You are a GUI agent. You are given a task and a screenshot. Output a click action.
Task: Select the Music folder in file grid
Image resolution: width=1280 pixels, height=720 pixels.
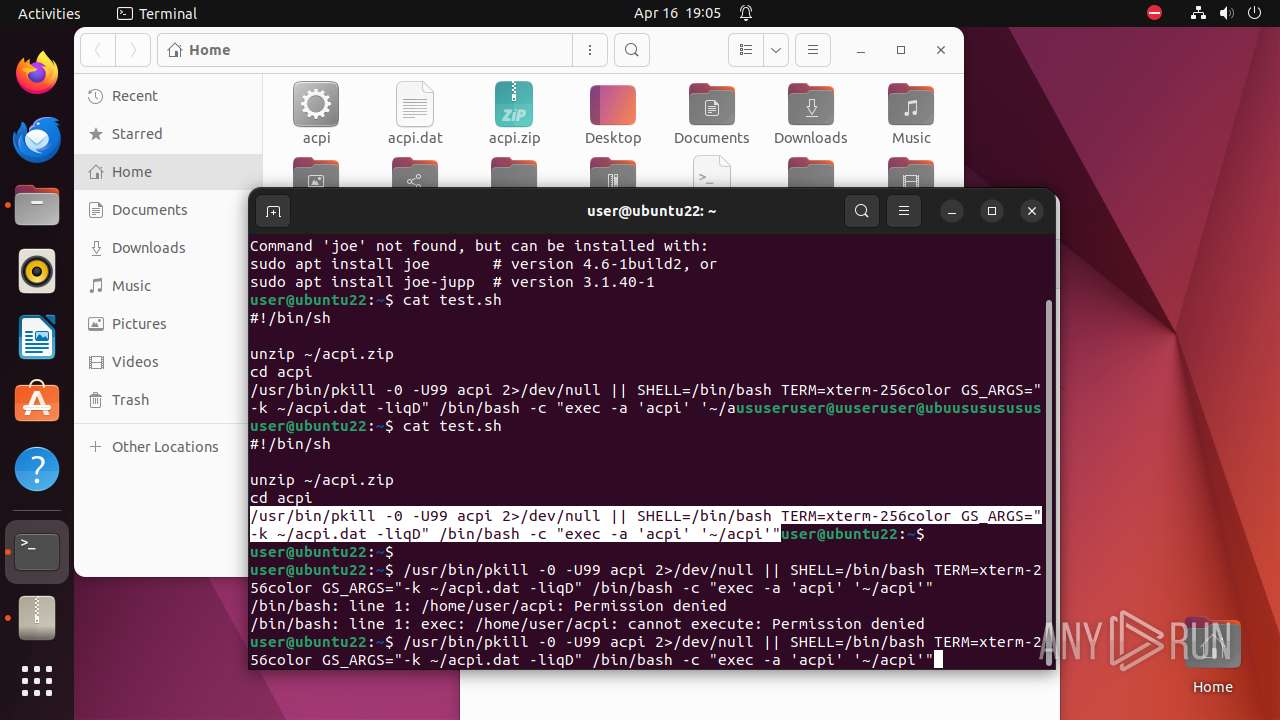(x=911, y=113)
